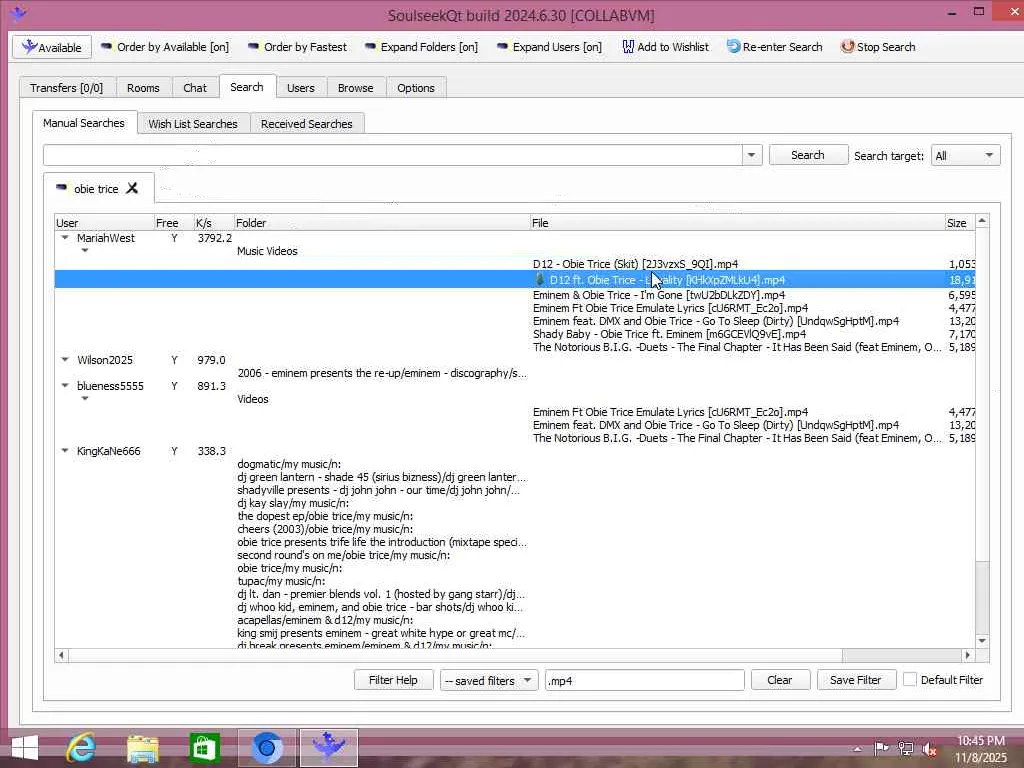Toggle Order by Fastest option
Viewport: 1024px width, 768px height.
pyautogui.click(x=297, y=47)
